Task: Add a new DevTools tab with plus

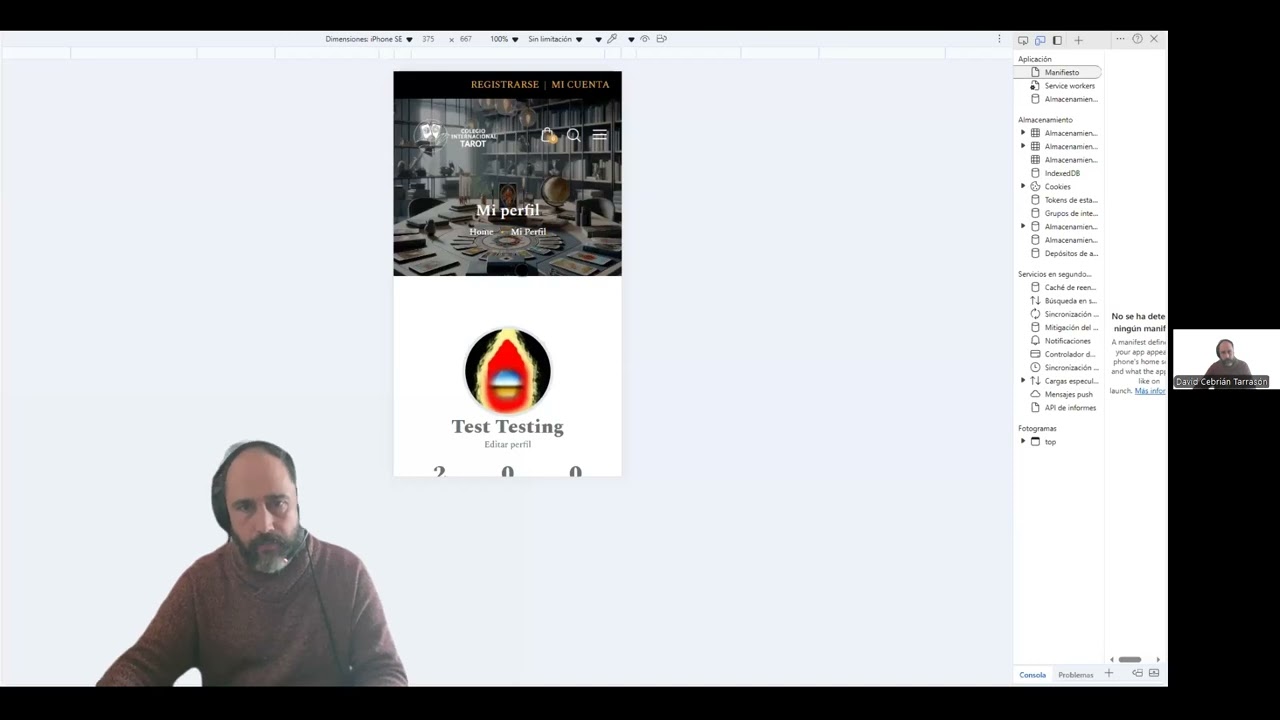Action: (1078, 40)
